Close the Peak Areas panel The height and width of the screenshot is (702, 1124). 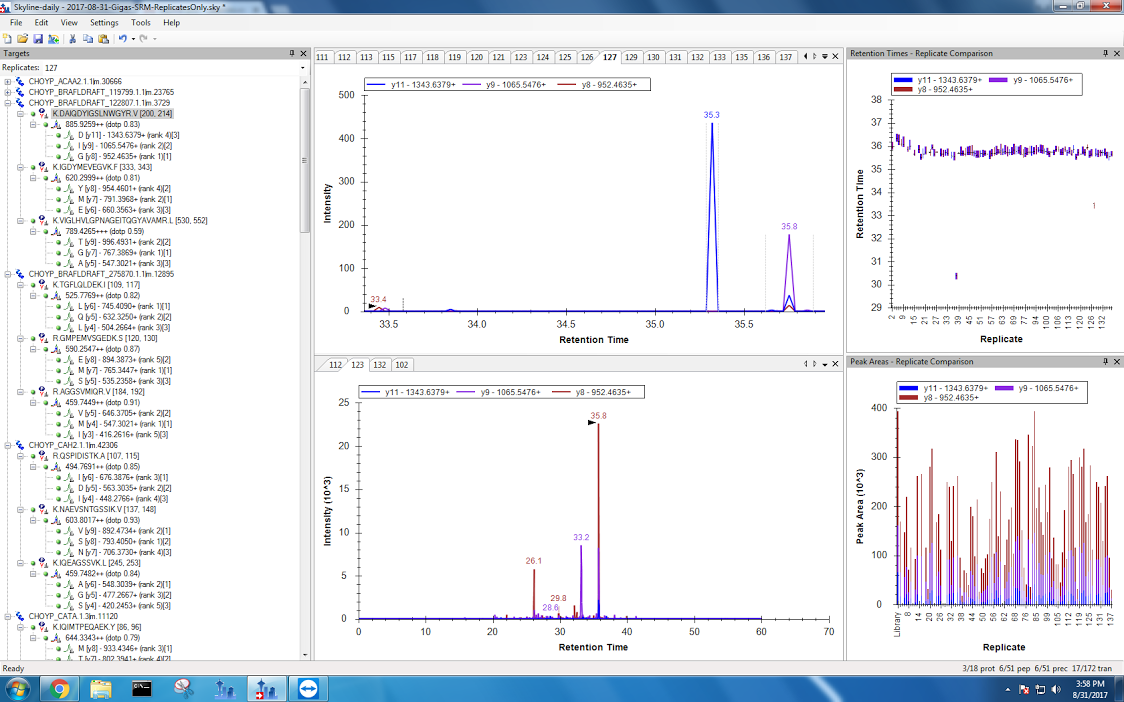tap(1116, 361)
